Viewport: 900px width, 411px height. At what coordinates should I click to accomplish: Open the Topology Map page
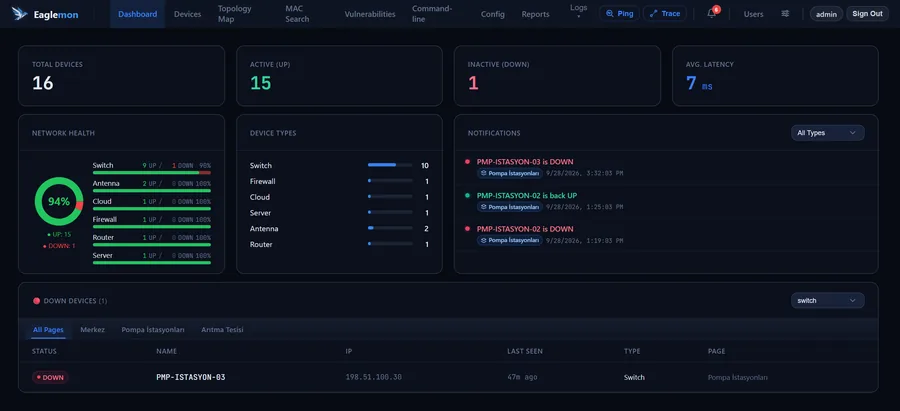(235, 14)
